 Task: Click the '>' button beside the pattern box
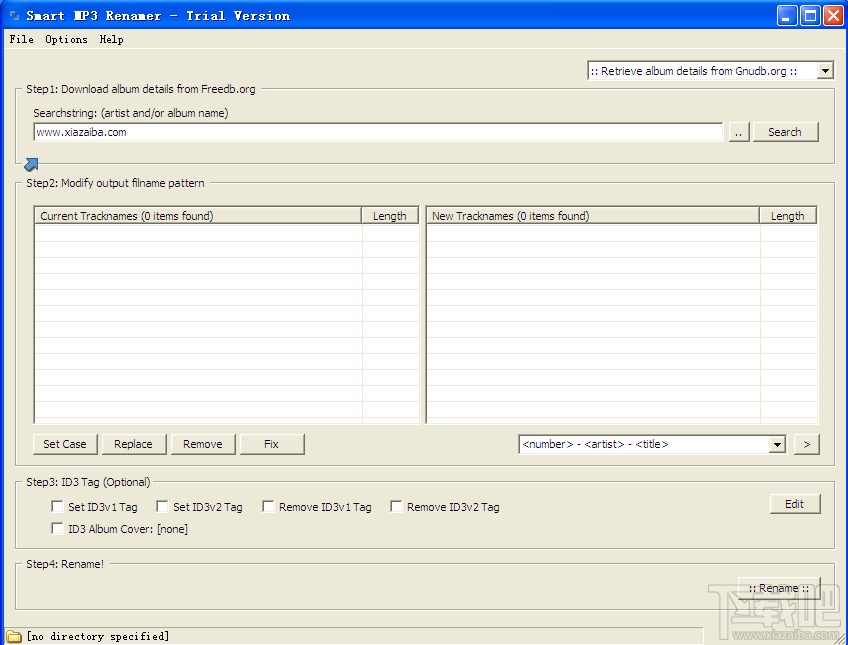(807, 444)
